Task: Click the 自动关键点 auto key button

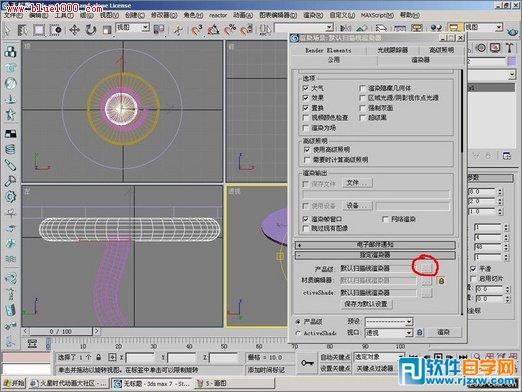Action: pyautogui.click(x=335, y=357)
